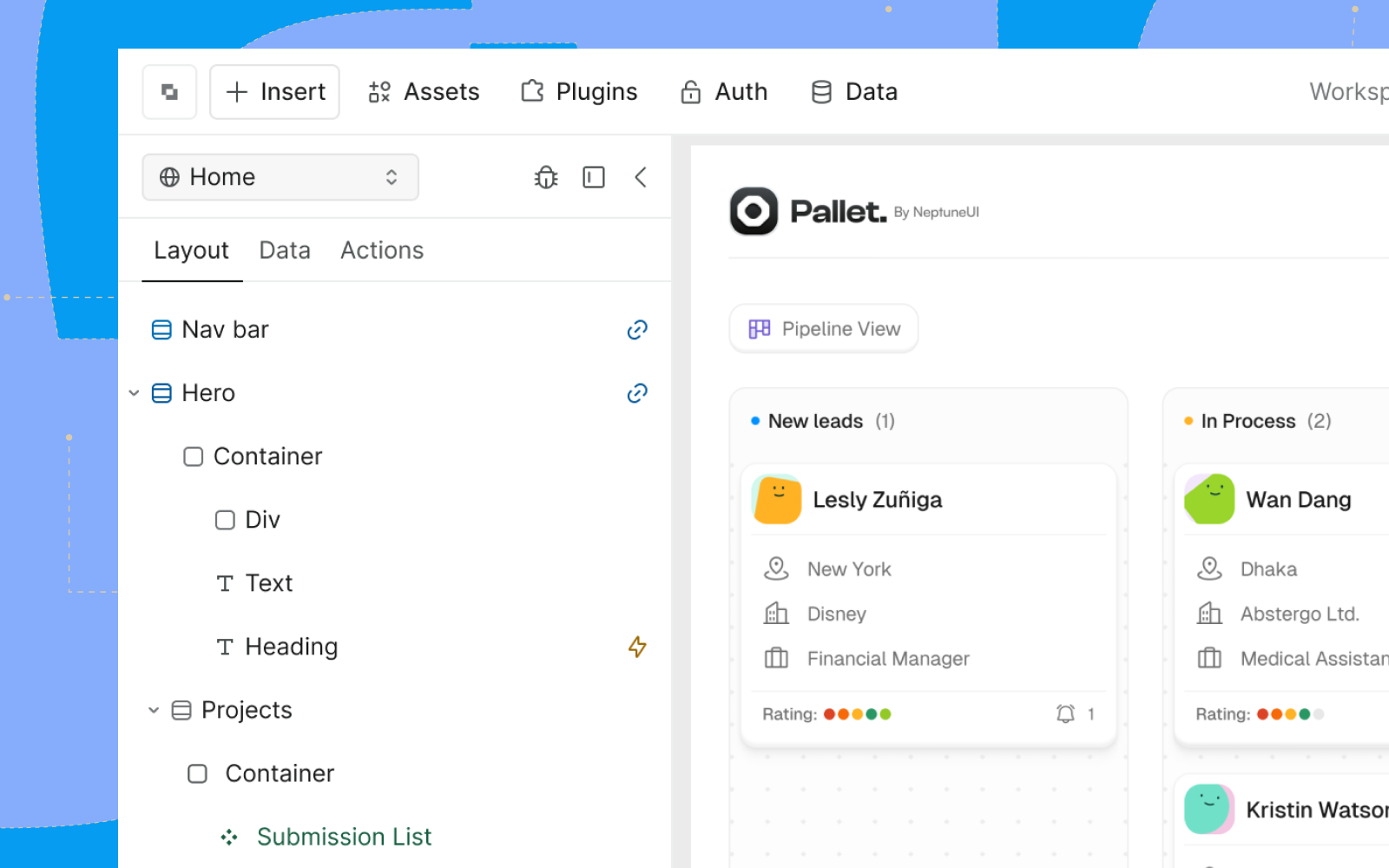This screenshot has height=868, width=1389.
Task: Collapse the Hero tree section
Action: click(134, 393)
